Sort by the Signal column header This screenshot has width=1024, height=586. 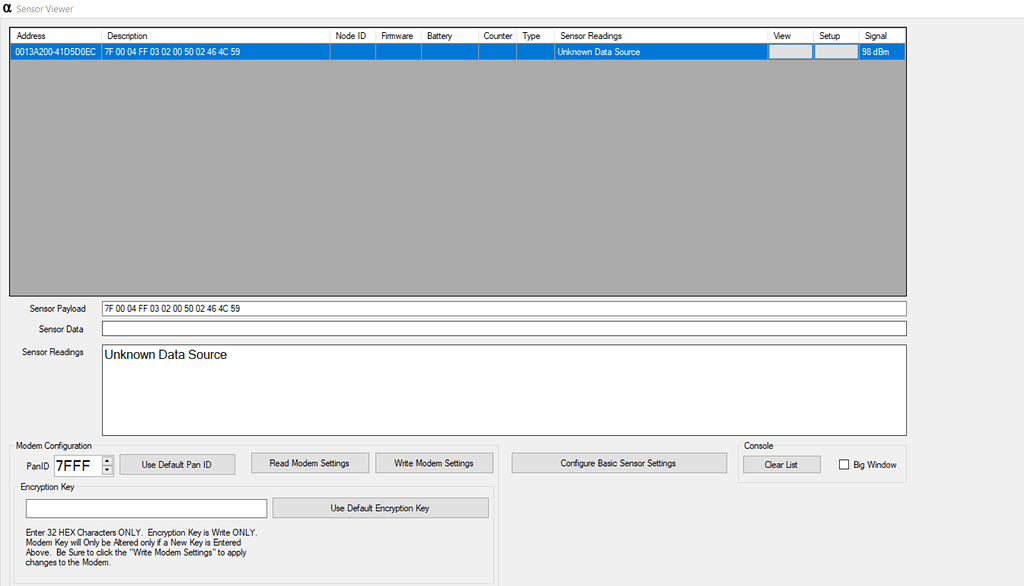tap(882, 36)
